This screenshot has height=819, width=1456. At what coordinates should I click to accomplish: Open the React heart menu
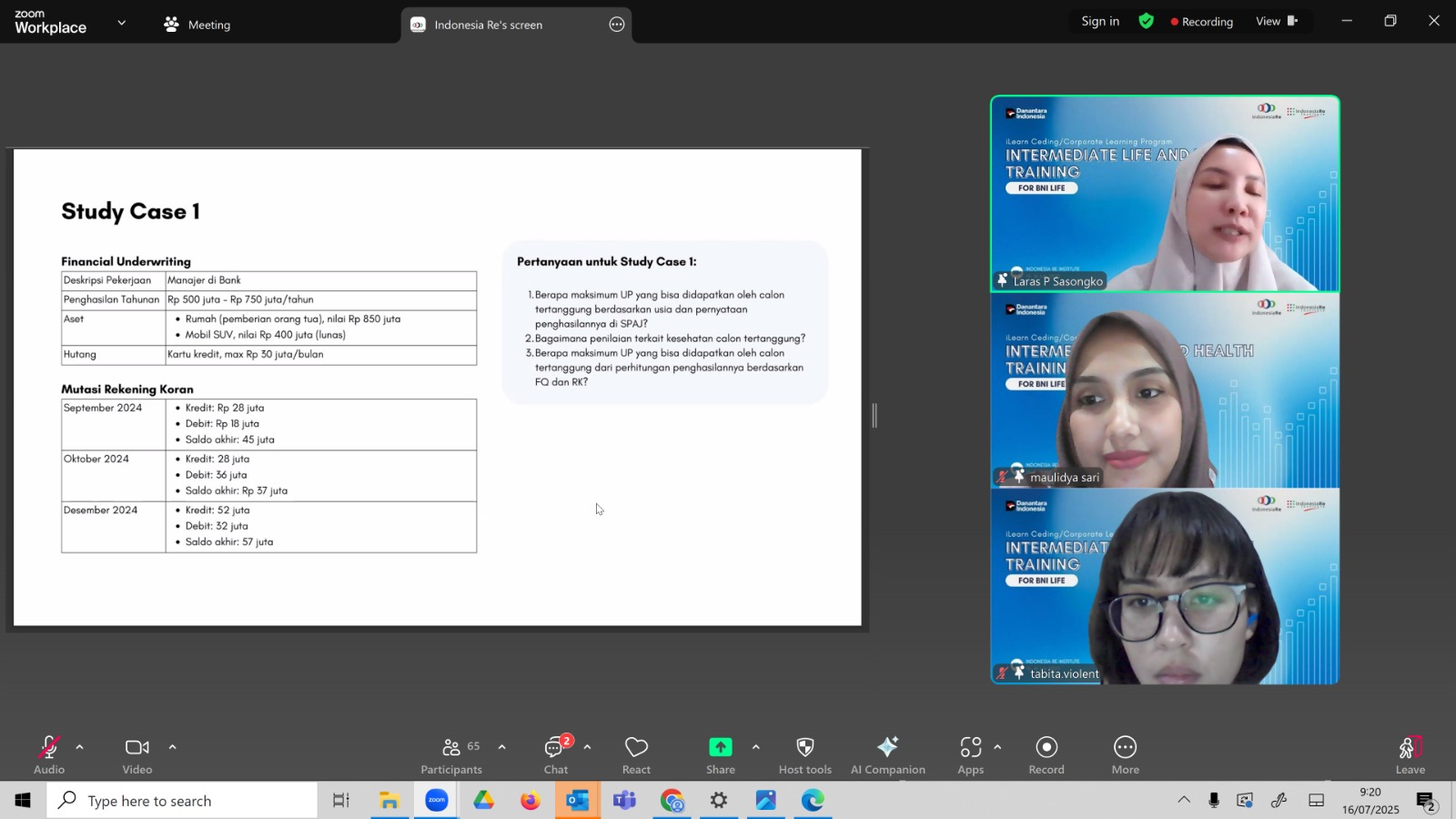click(636, 754)
